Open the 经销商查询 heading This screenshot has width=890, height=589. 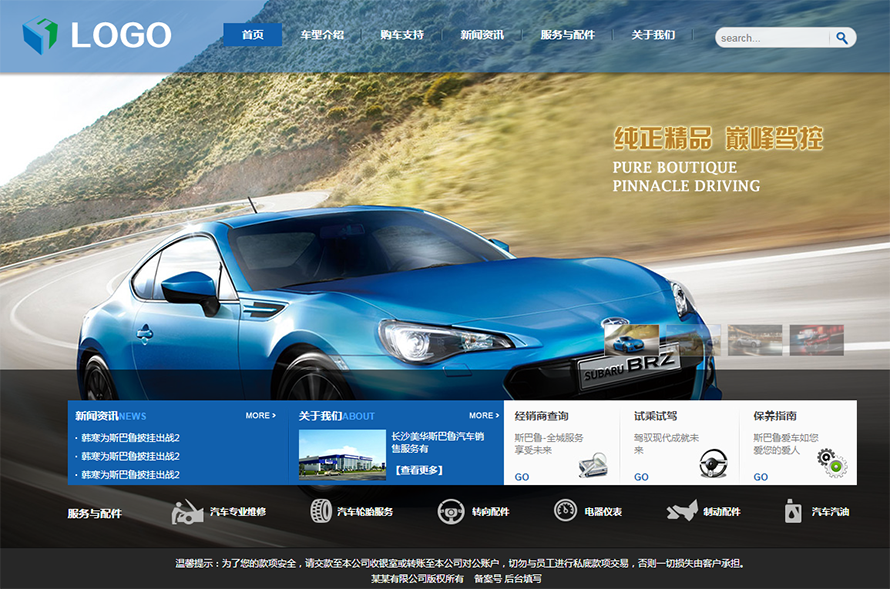541,416
